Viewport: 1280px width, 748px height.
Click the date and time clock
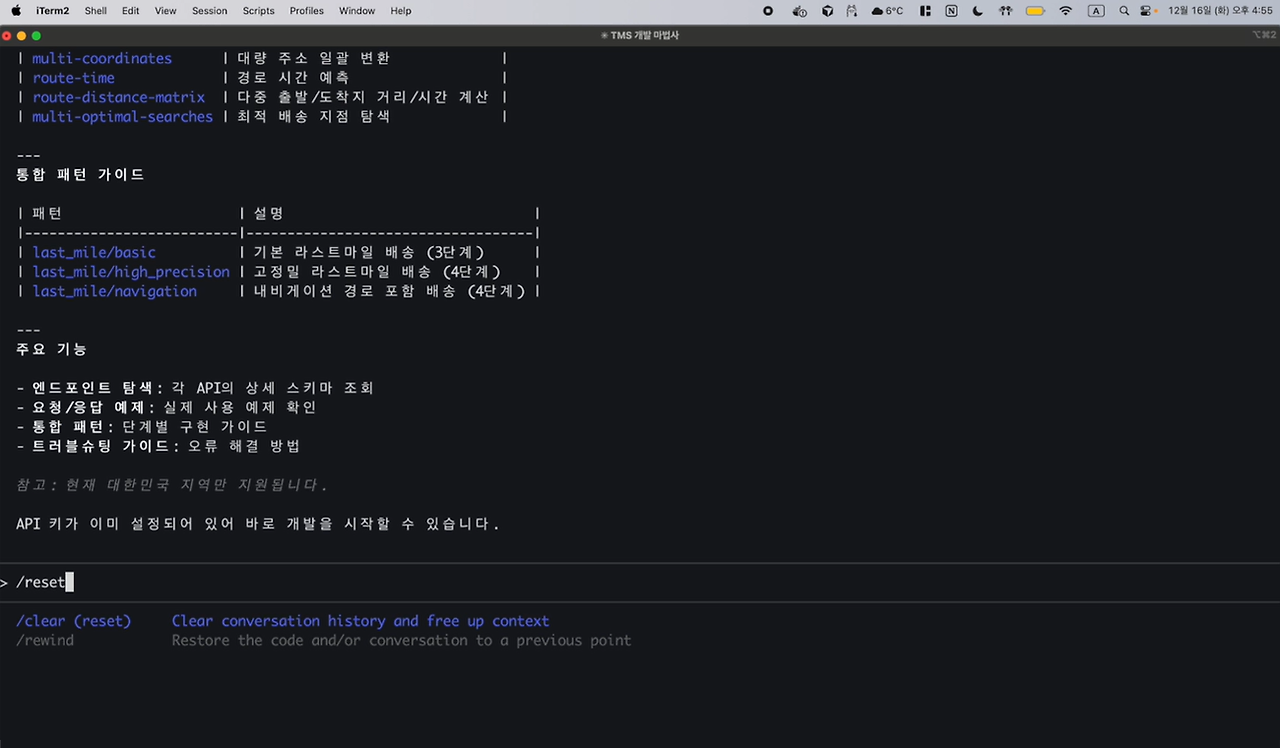click(1221, 11)
